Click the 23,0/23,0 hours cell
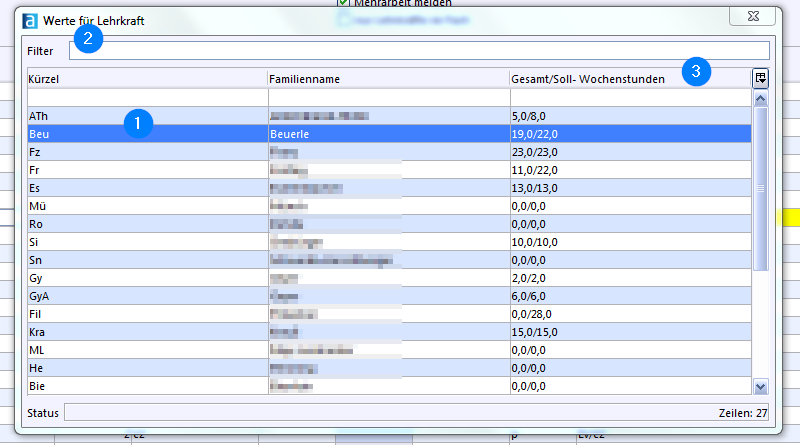Screen dimensions: 800x445 tap(631, 152)
